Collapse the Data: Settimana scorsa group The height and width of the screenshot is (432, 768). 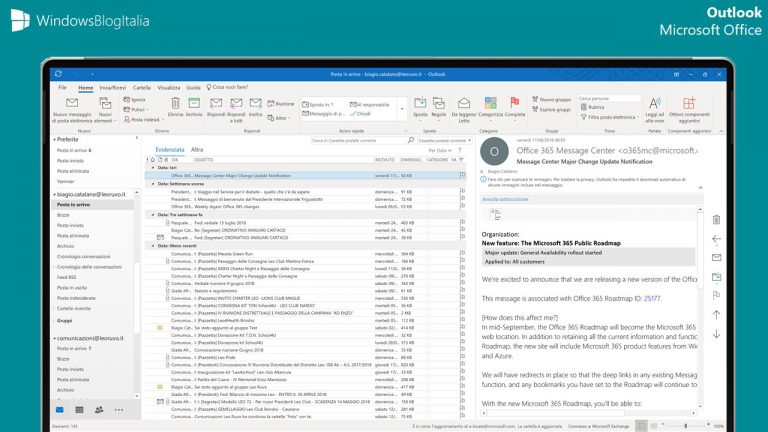coord(152,184)
